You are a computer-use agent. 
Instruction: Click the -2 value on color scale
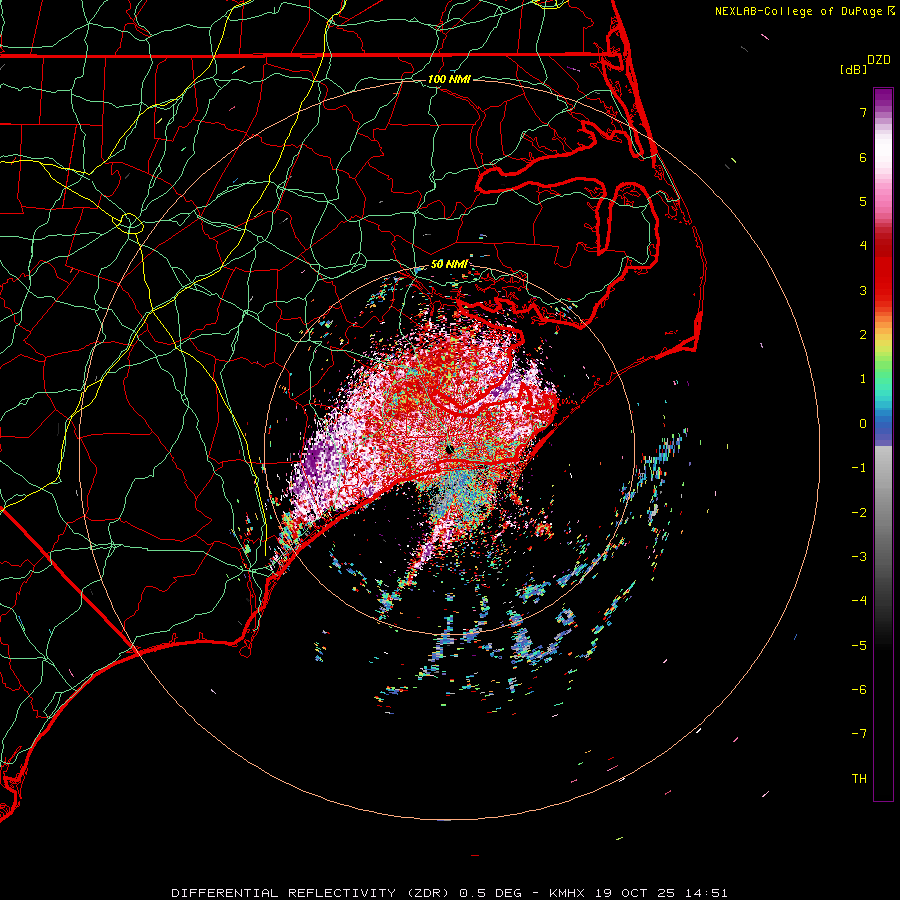pos(859,513)
